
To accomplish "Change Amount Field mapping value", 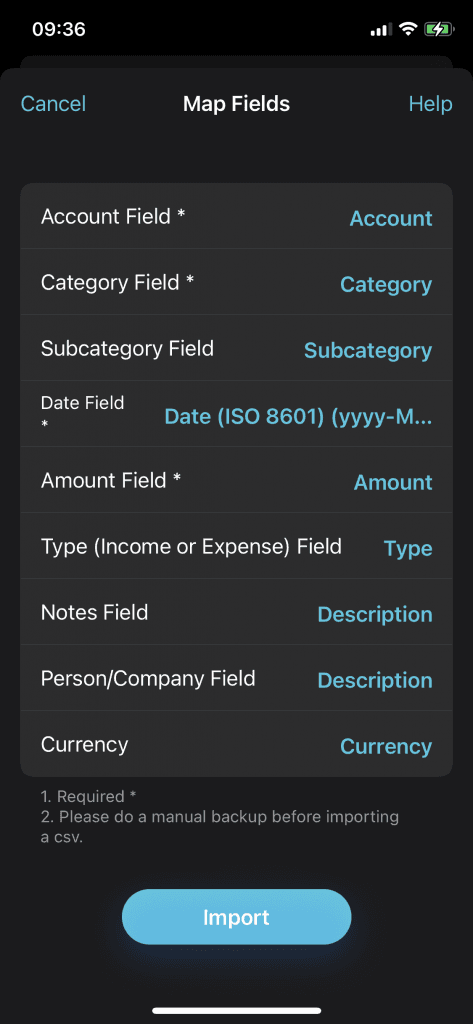I will 393,482.
